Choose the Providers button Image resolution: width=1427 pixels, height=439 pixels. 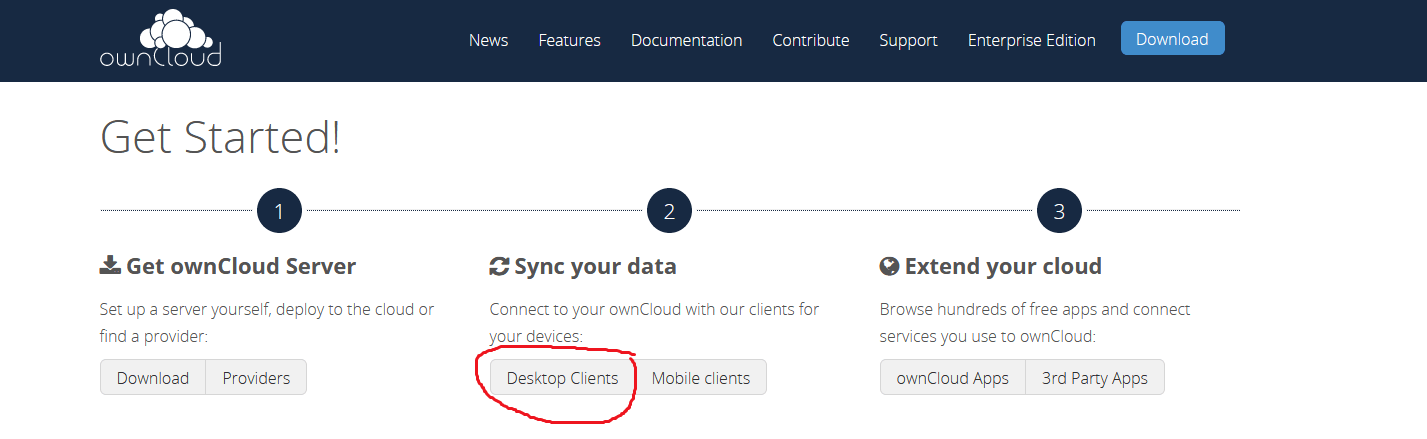point(256,378)
